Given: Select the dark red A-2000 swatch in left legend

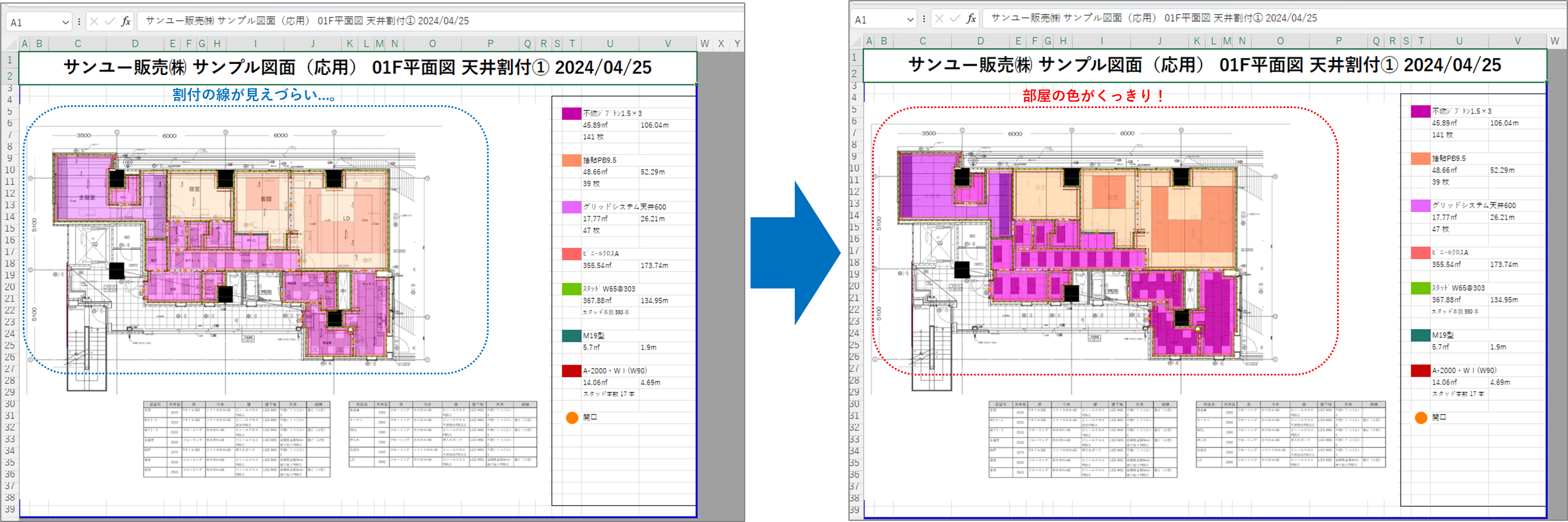Looking at the screenshot, I should pyautogui.click(x=571, y=371).
